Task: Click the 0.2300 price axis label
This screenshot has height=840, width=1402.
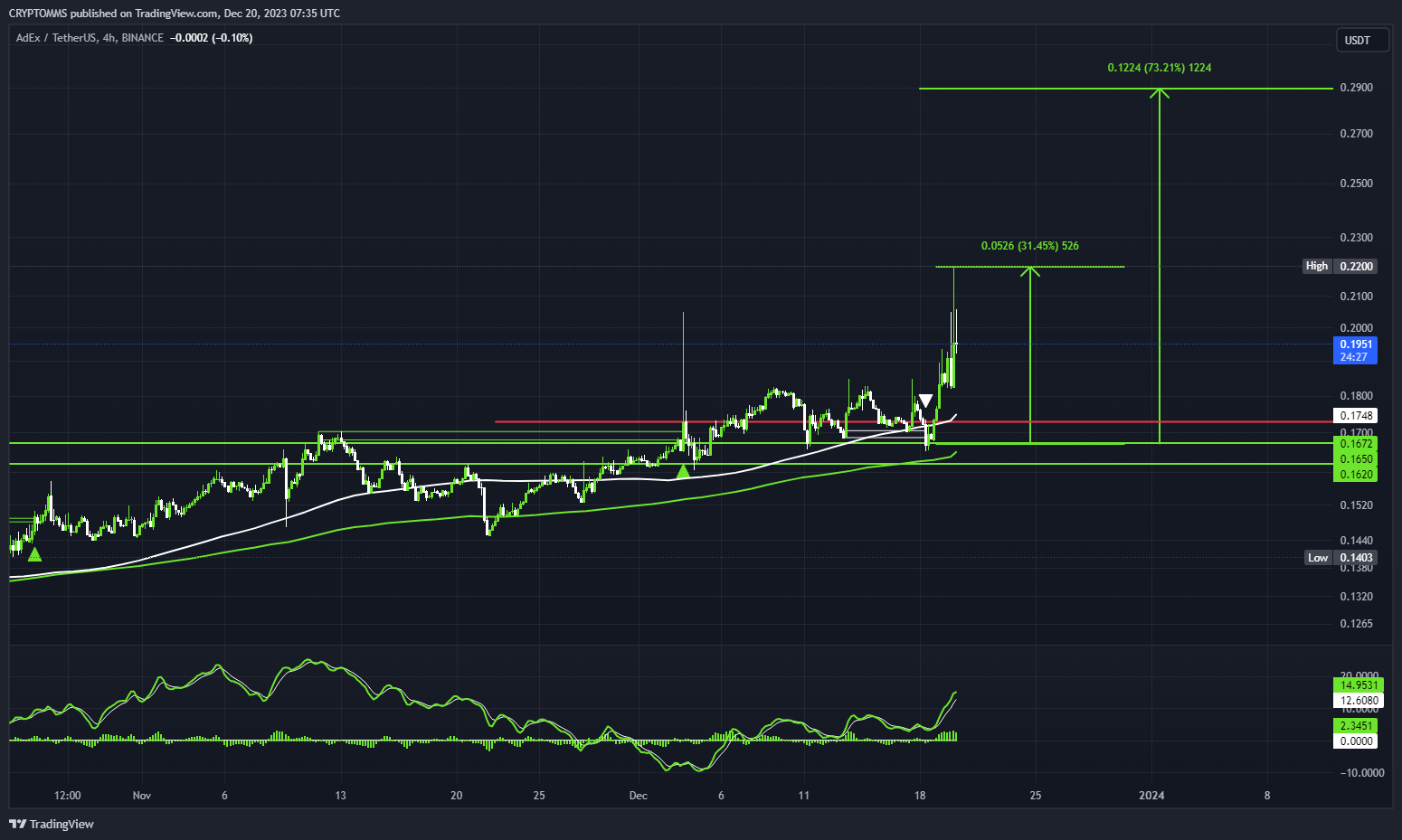Action: pyautogui.click(x=1356, y=238)
